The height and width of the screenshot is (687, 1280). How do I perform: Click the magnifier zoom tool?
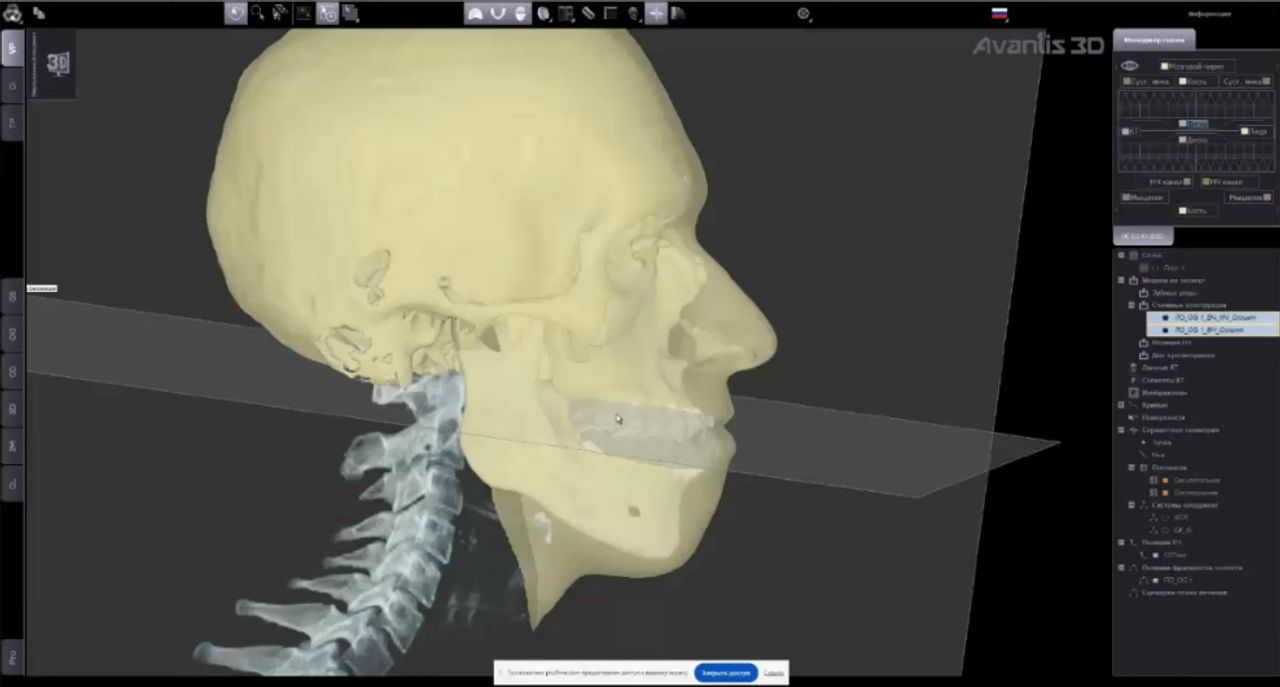point(258,13)
